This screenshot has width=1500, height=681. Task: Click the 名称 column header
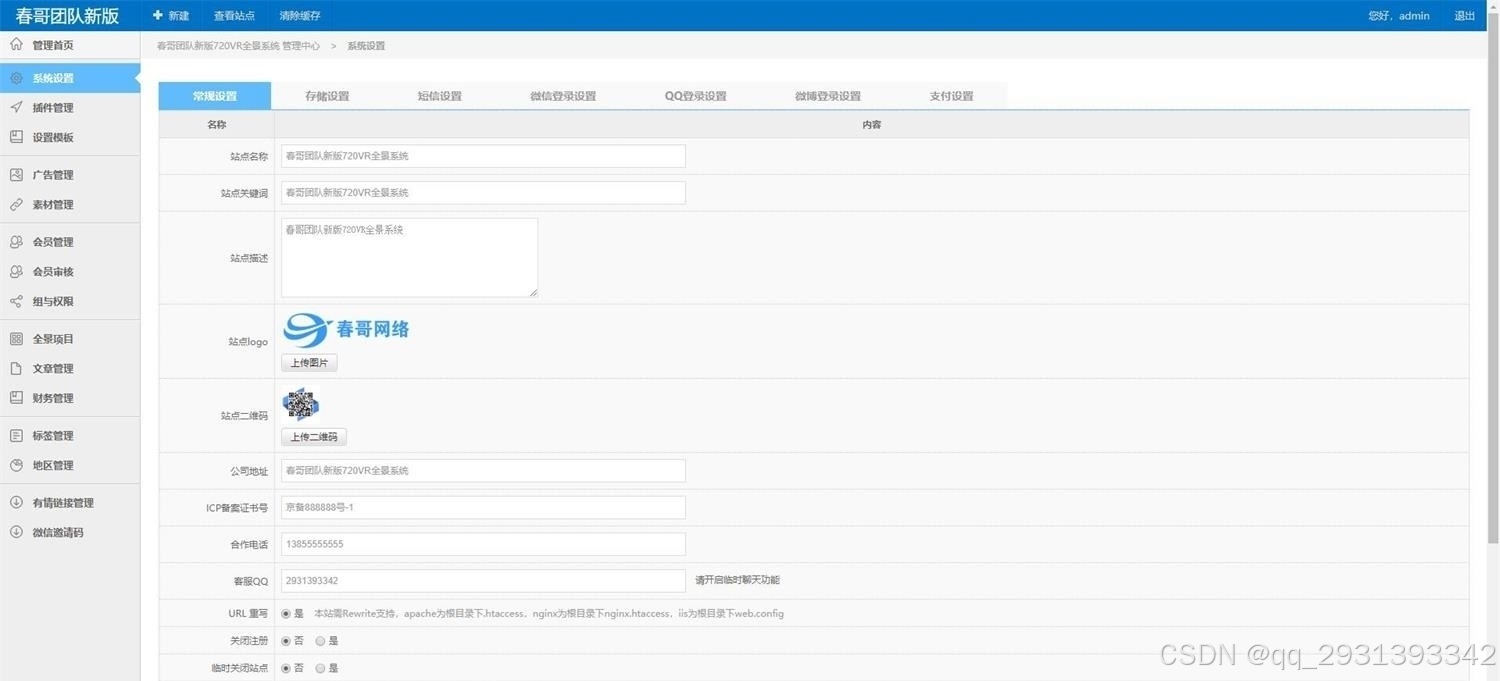217,125
